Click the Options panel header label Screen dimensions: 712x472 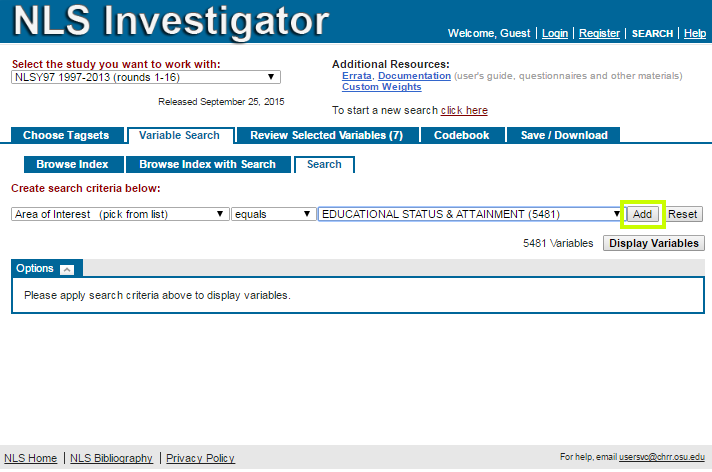pyautogui.click(x=35, y=268)
